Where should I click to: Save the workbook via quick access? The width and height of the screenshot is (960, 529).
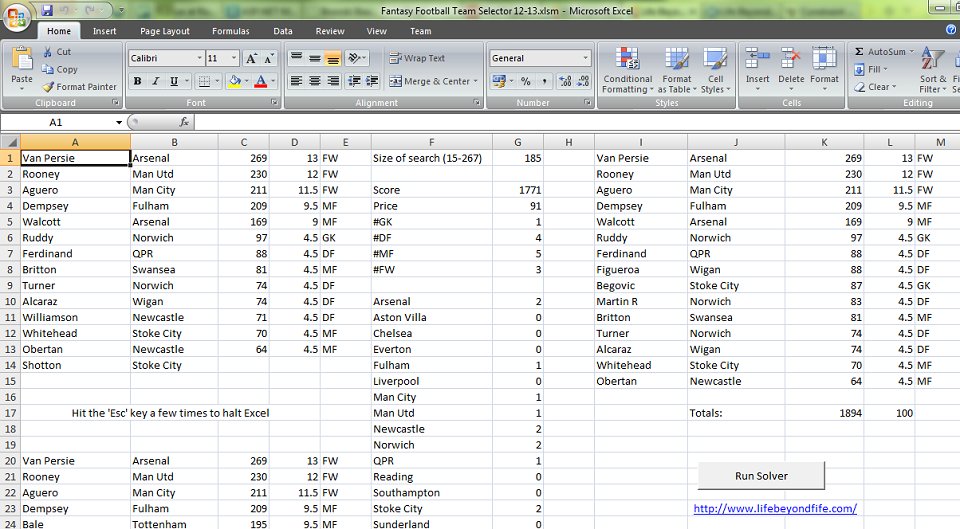coord(47,10)
